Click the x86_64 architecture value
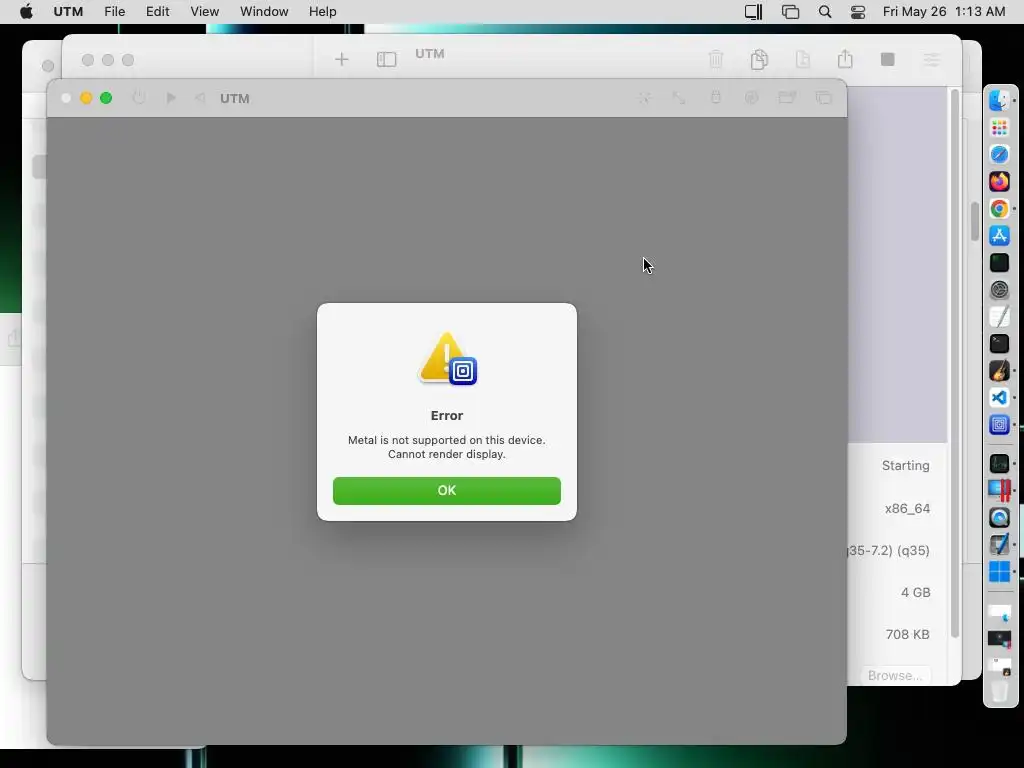 (907, 509)
